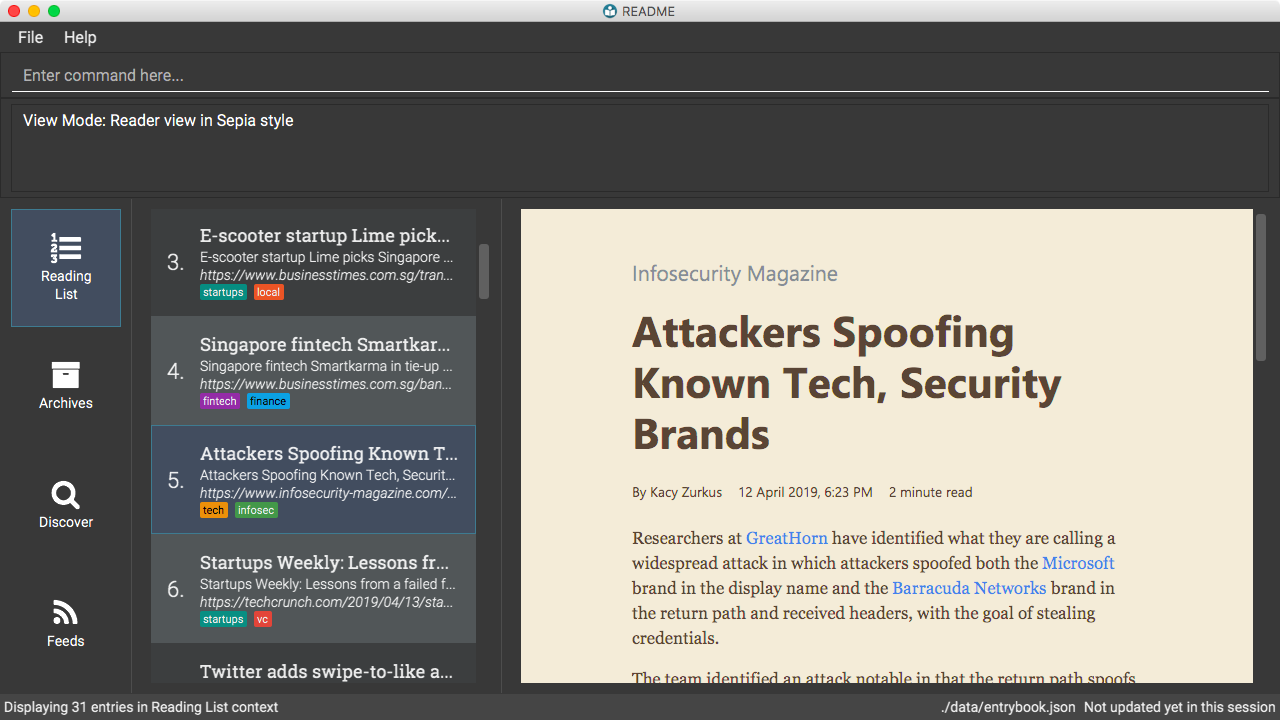Click the 'startups' tag on entry 3

click(x=223, y=292)
